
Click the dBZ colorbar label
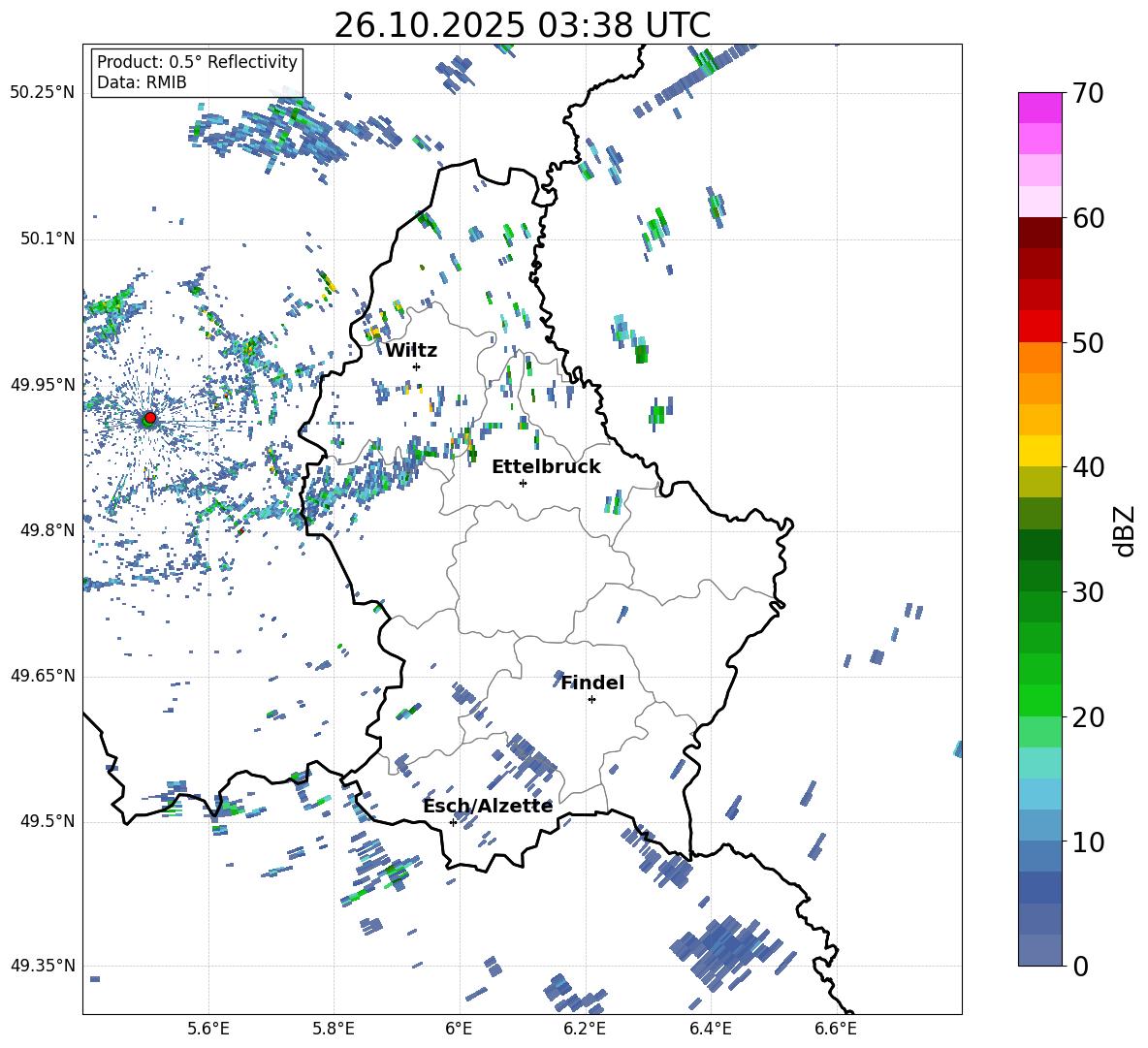click(1125, 530)
